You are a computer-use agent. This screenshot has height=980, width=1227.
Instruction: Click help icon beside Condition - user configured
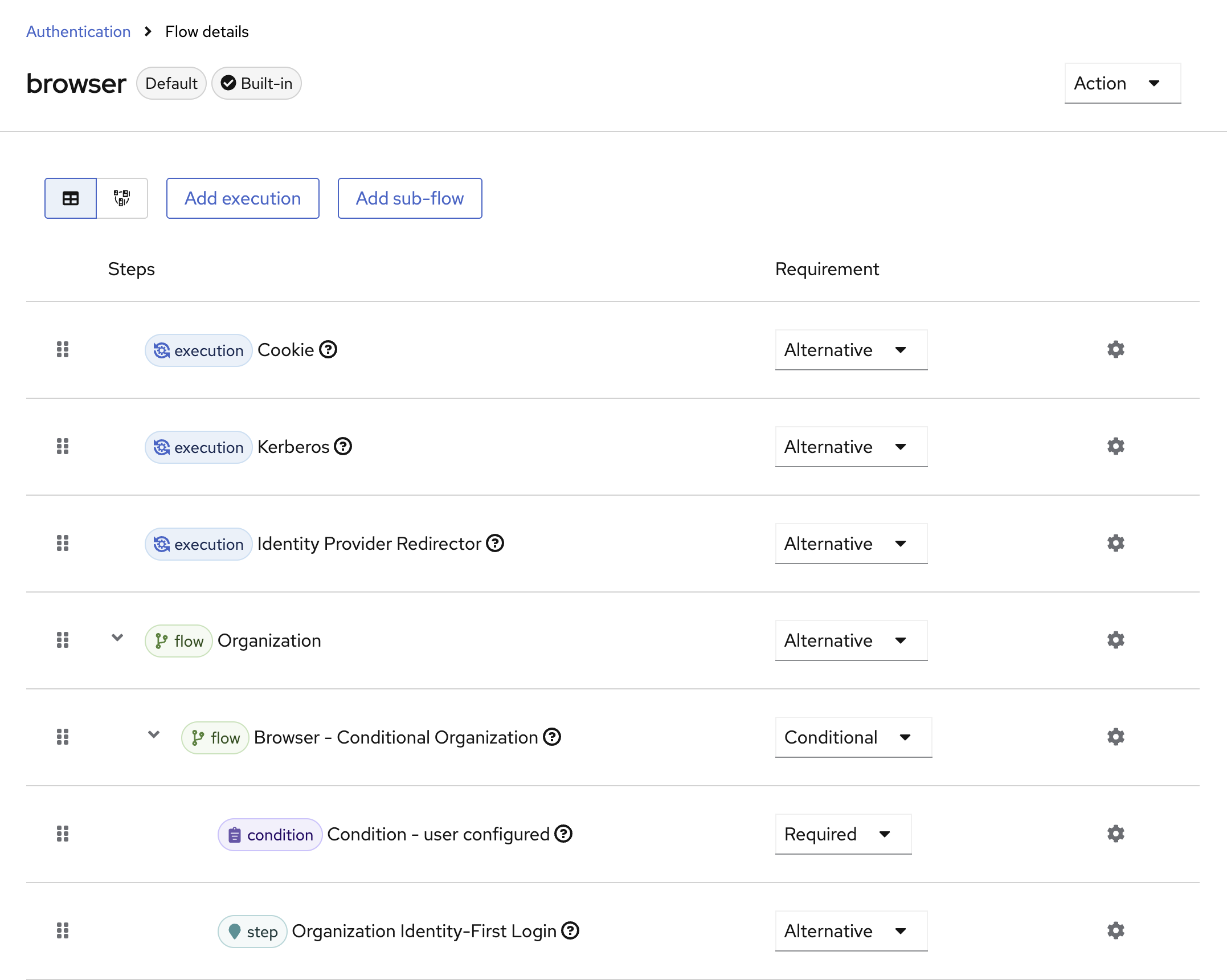click(563, 834)
